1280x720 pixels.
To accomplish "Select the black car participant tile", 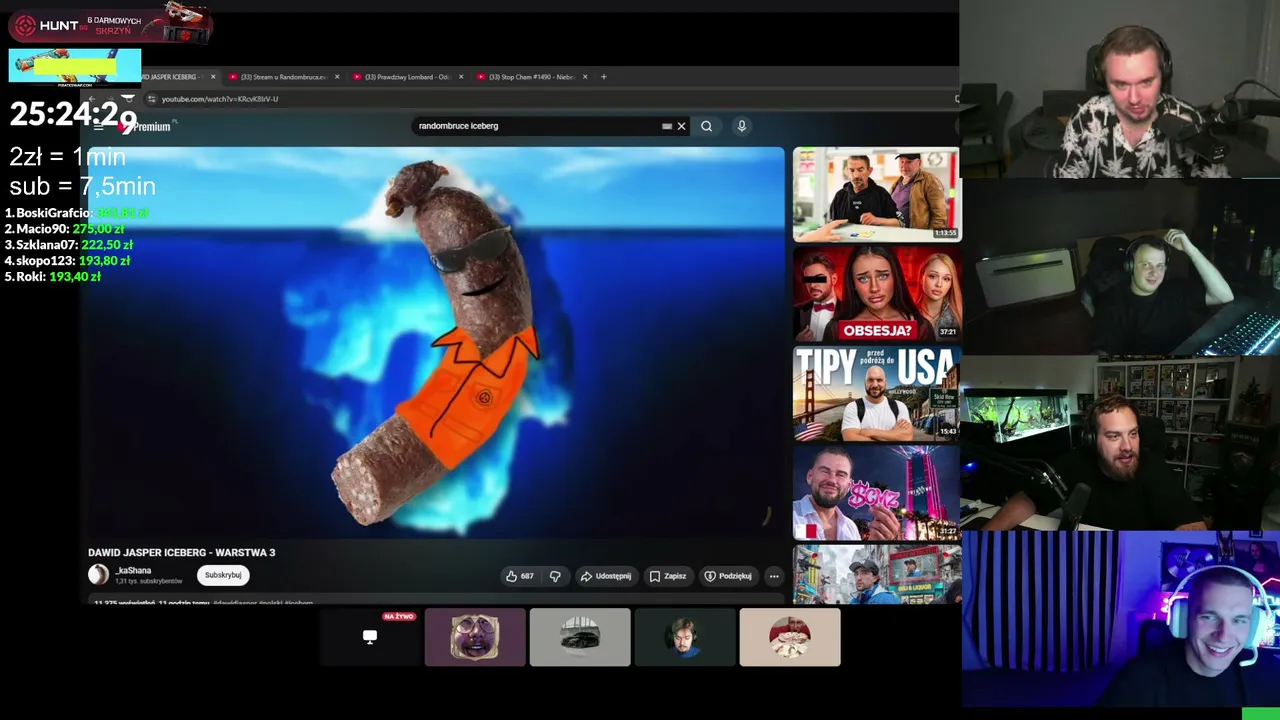I will 580,637.
